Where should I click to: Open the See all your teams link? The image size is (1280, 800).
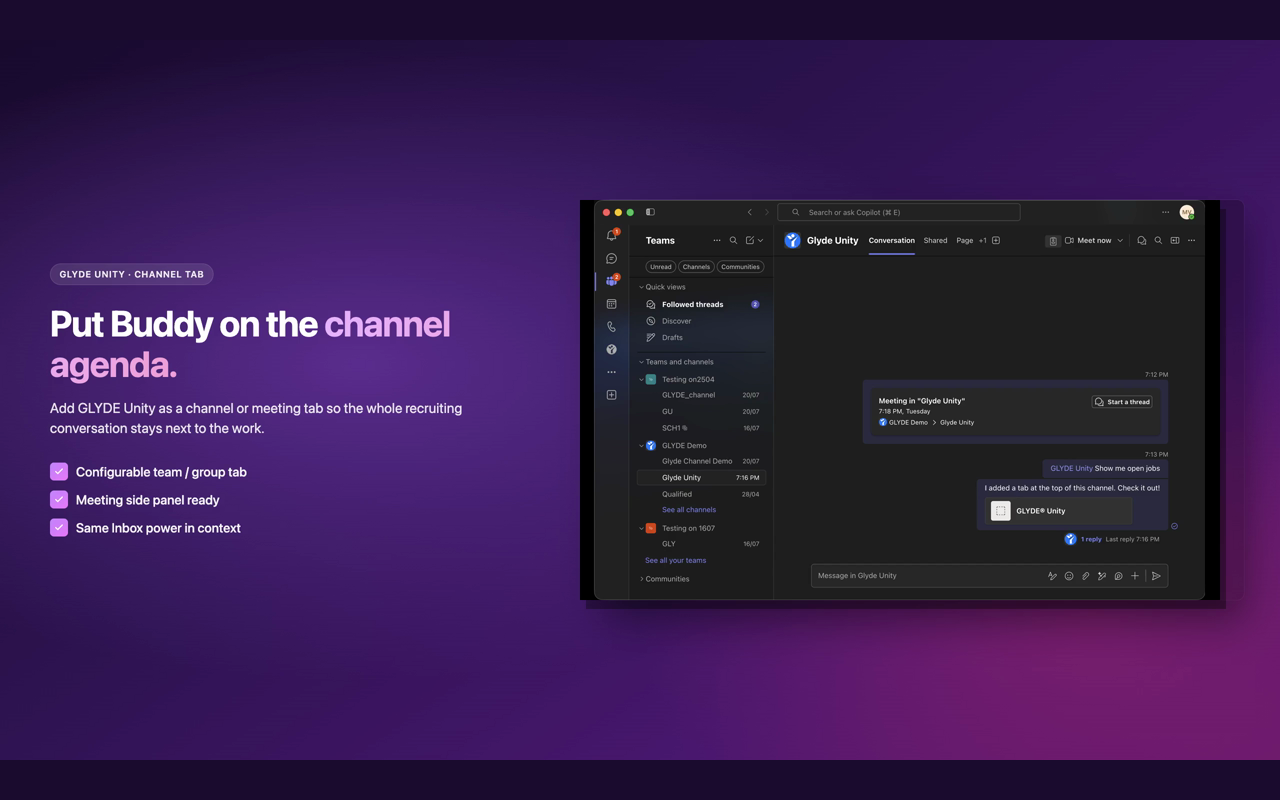coord(676,561)
